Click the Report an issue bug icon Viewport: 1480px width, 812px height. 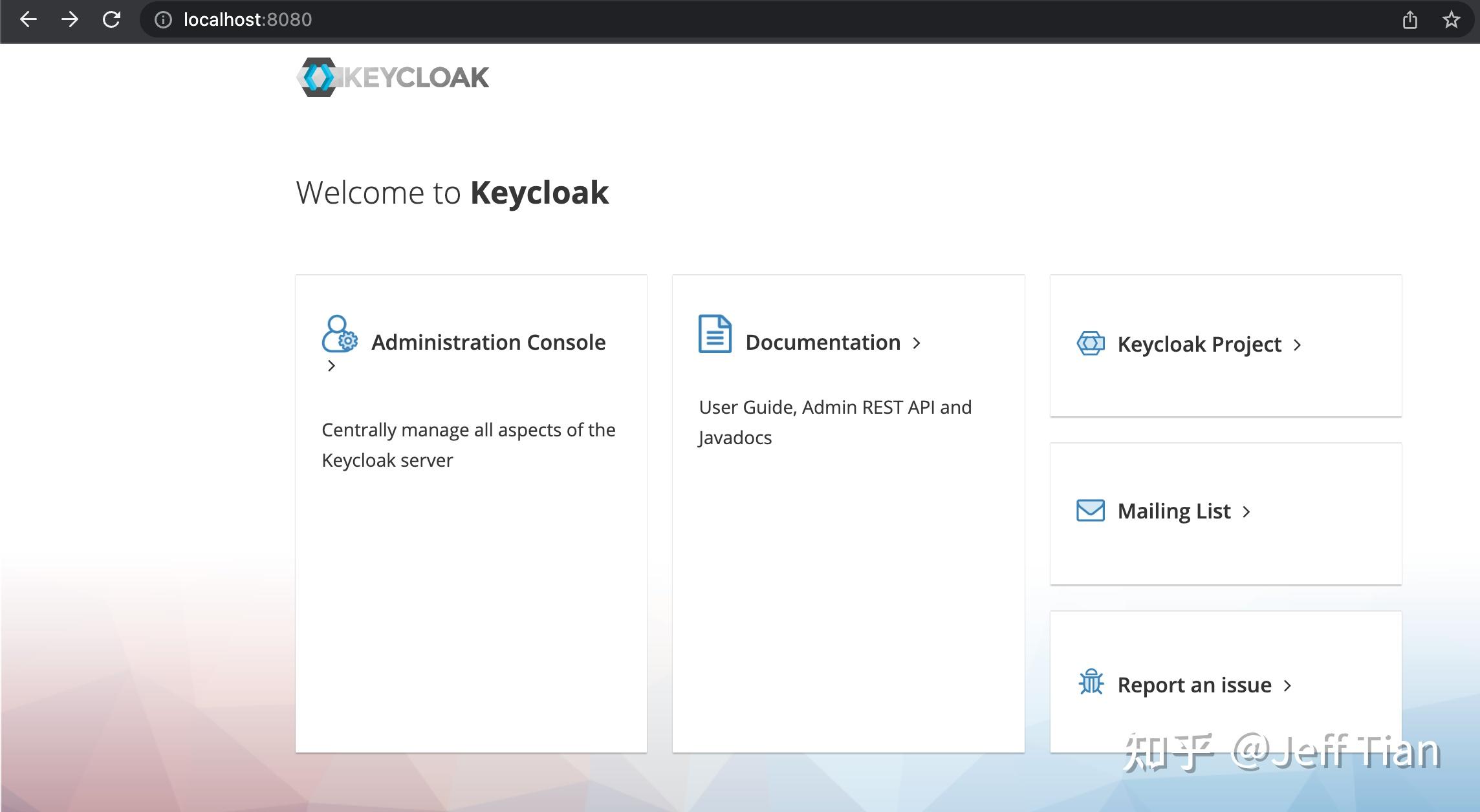click(x=1091, y=684)
